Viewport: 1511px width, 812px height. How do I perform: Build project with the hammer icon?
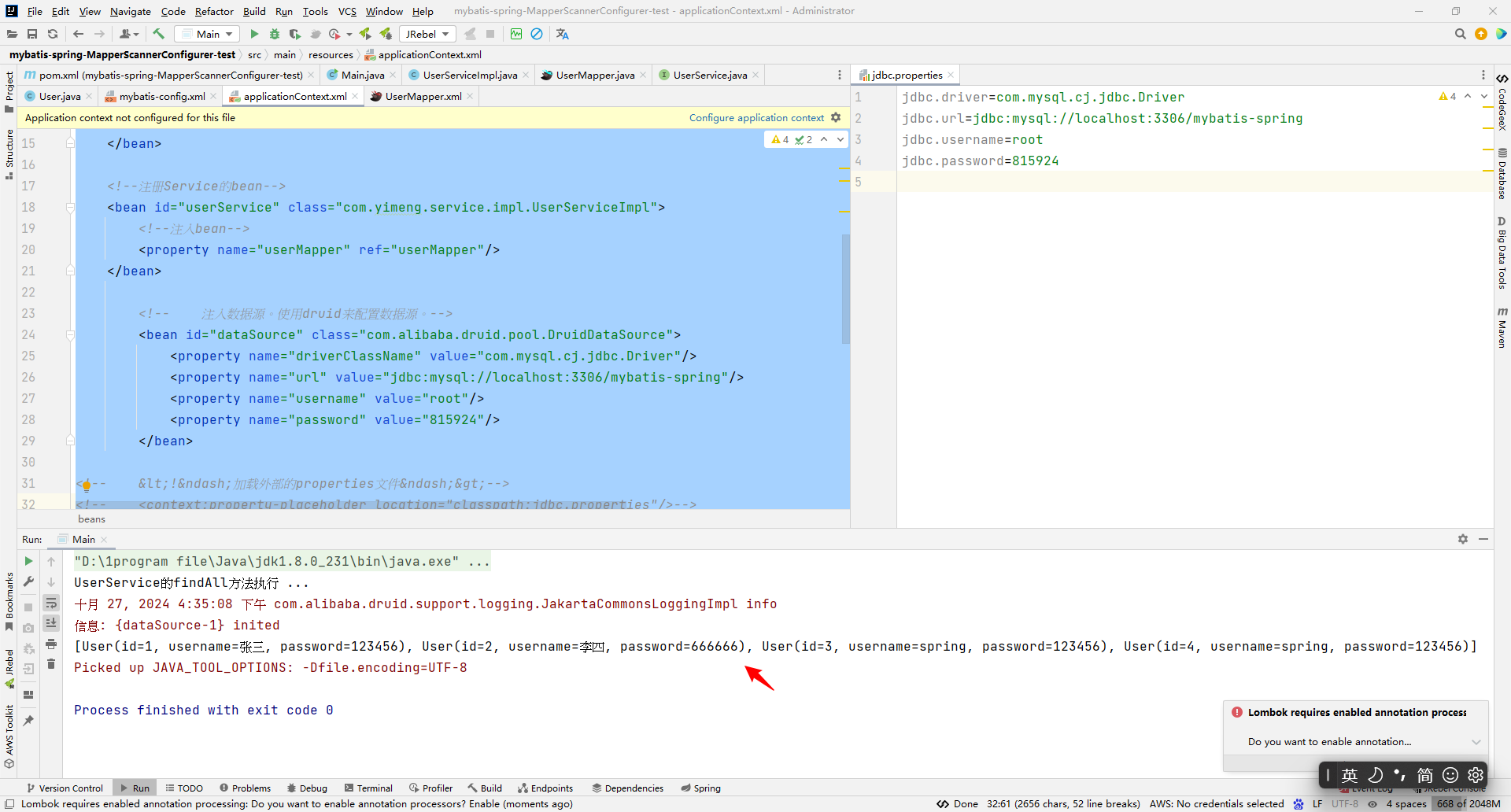pyautogui.click(x=158, y=34)
